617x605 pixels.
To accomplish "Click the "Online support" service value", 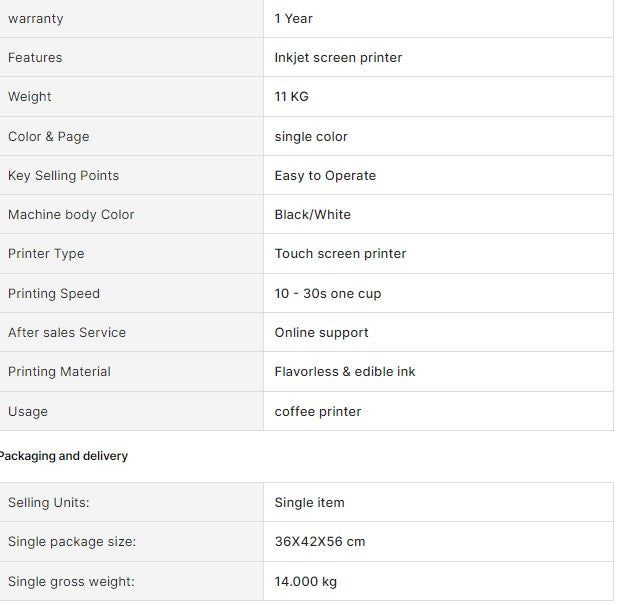I will coord(321,332).
